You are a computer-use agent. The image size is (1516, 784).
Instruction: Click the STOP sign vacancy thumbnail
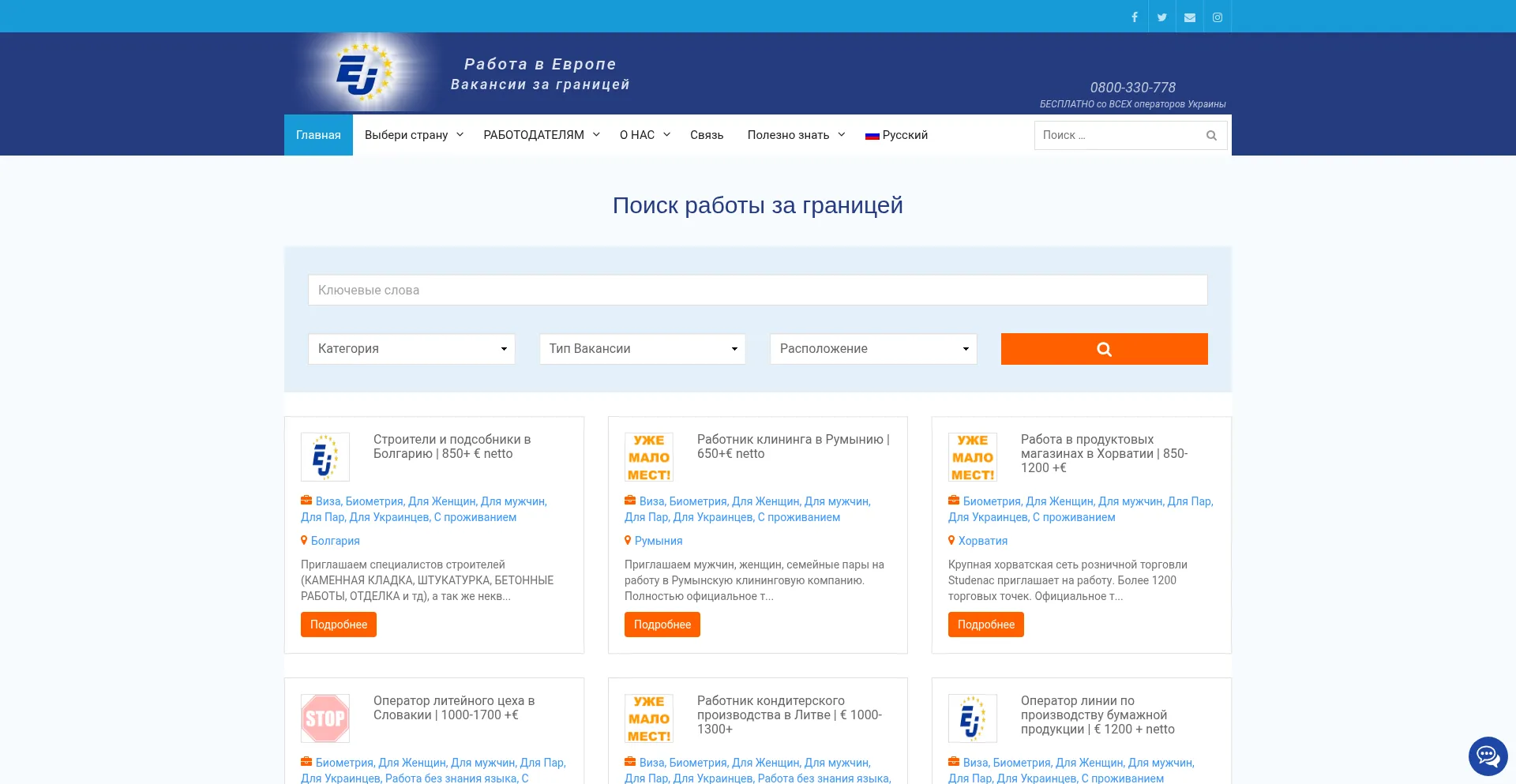[x=325, y=718]
